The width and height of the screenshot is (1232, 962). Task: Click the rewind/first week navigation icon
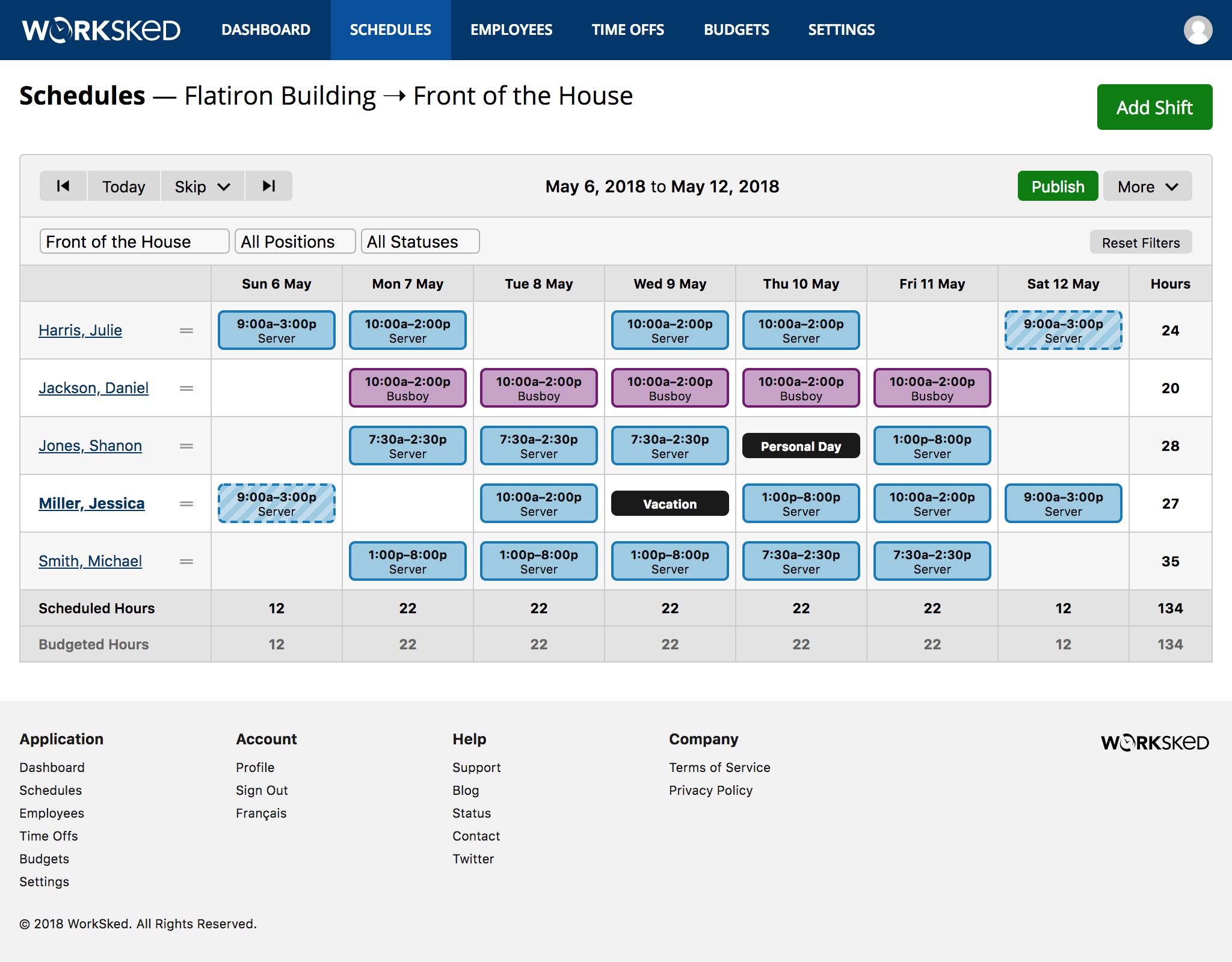(63, 186)
